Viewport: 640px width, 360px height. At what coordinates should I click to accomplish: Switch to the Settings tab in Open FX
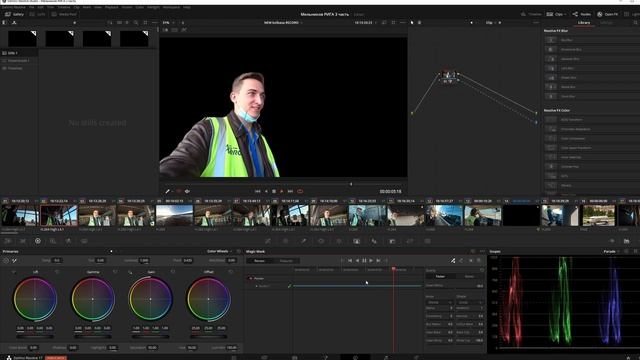pyautogui.click(x=607, y=23)
